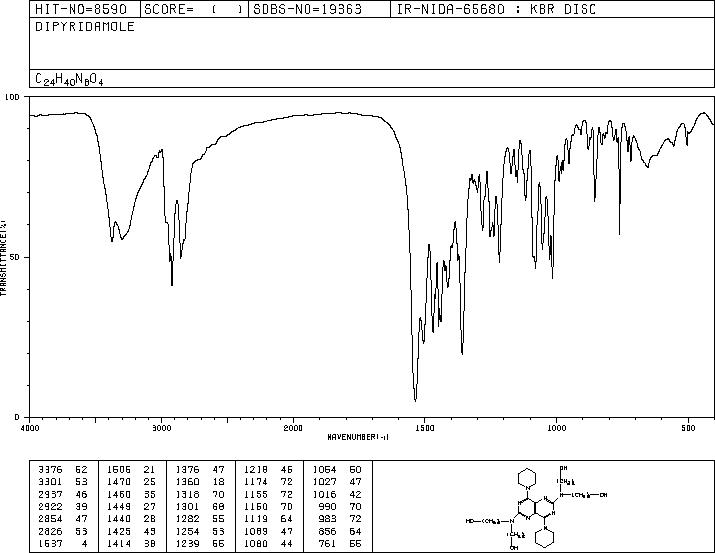
Task: Click the sharp peak near 761 wavenumber
Action: pyautogui.click(x=619, y=232)
